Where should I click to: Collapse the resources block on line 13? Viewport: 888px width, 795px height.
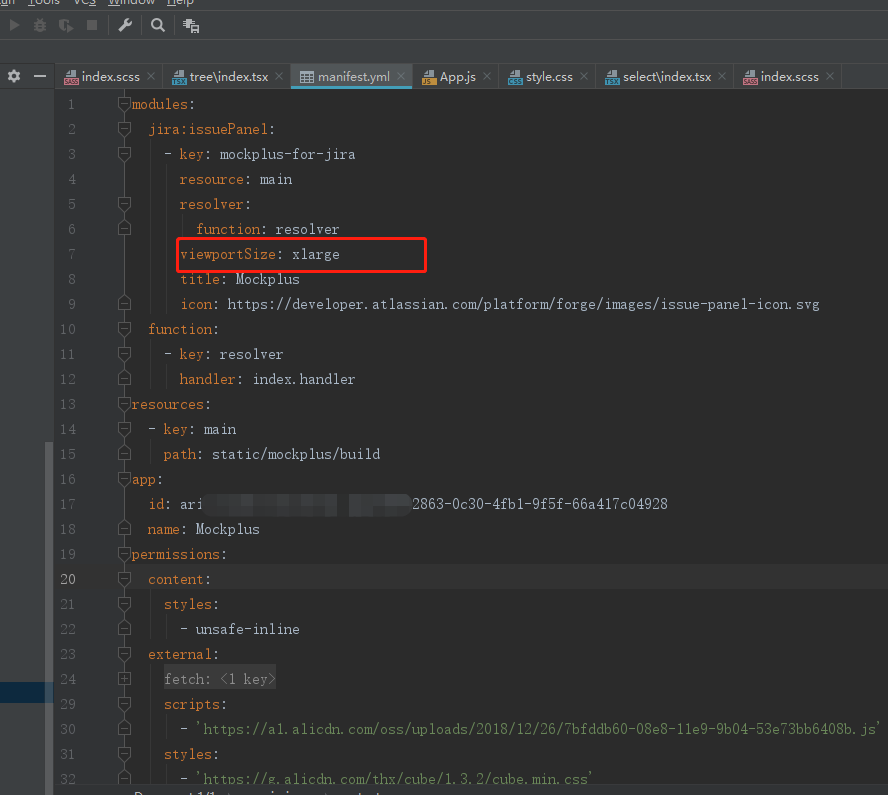tap(124, 404)
